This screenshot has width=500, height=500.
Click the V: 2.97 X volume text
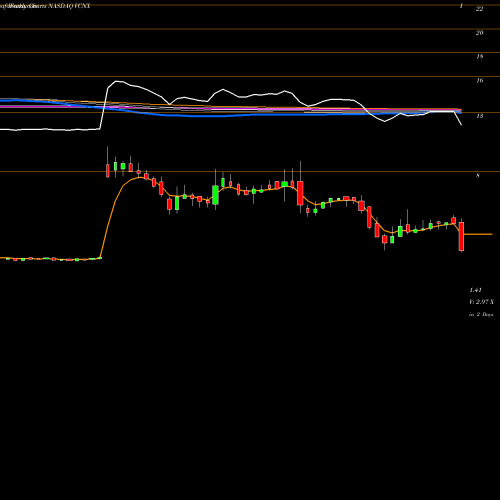[481, 302]
